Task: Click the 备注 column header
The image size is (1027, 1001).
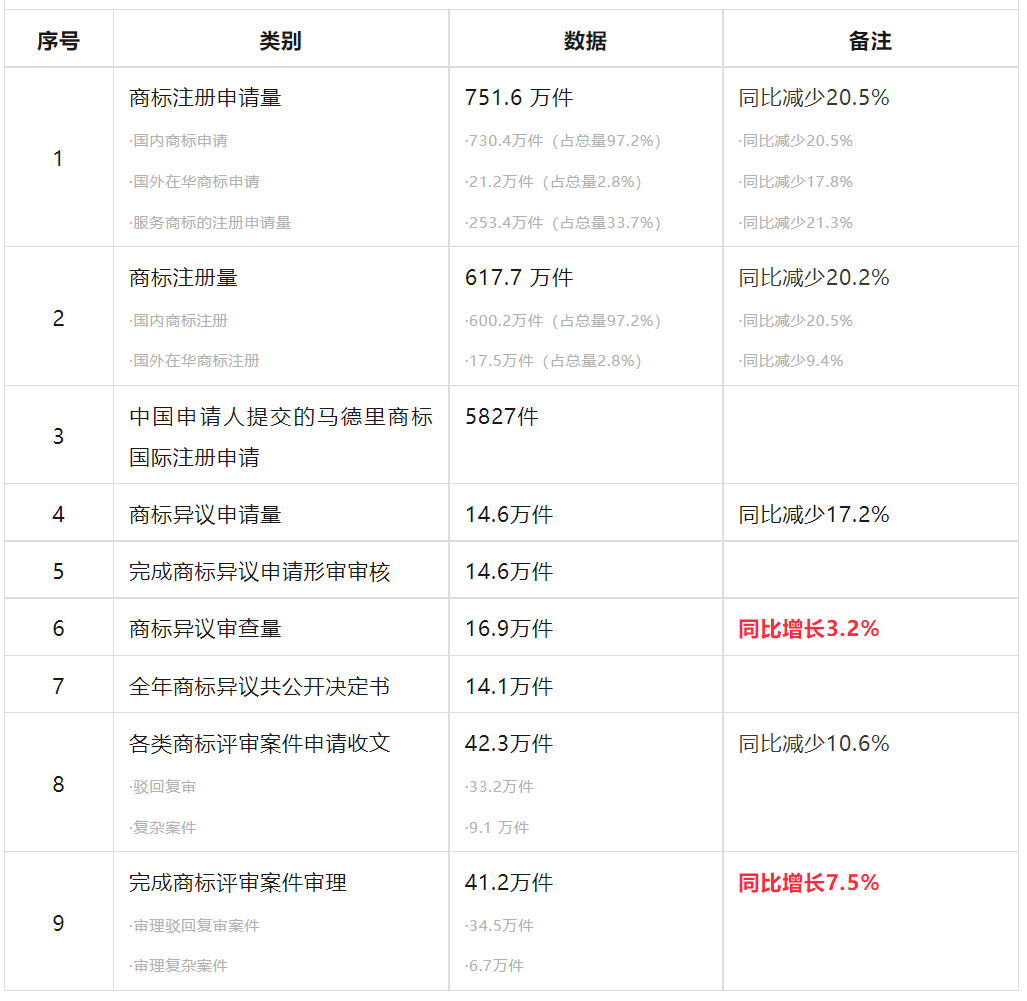Action: [866, 39]
